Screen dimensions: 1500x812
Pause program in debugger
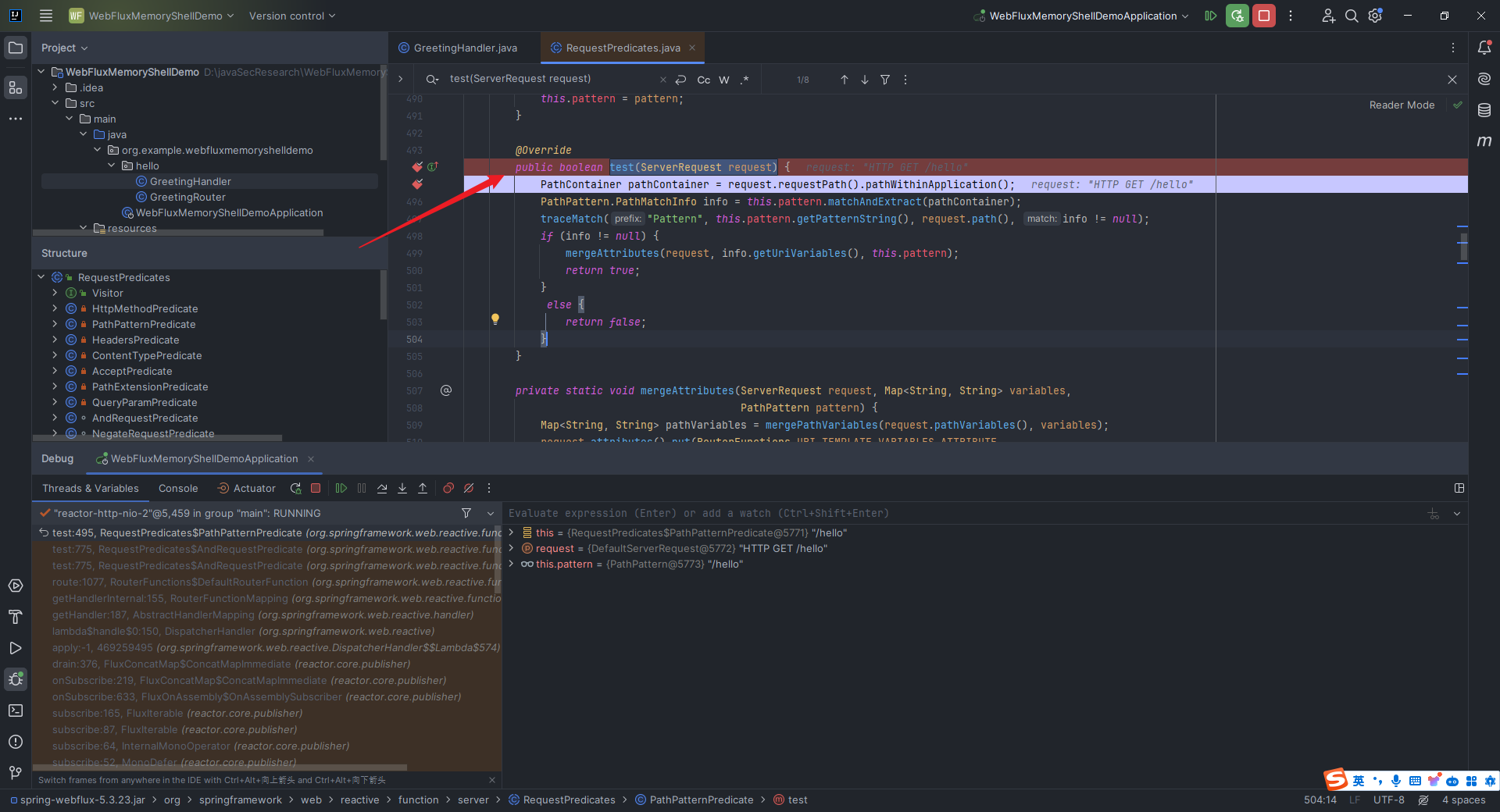tap(362, 488)
